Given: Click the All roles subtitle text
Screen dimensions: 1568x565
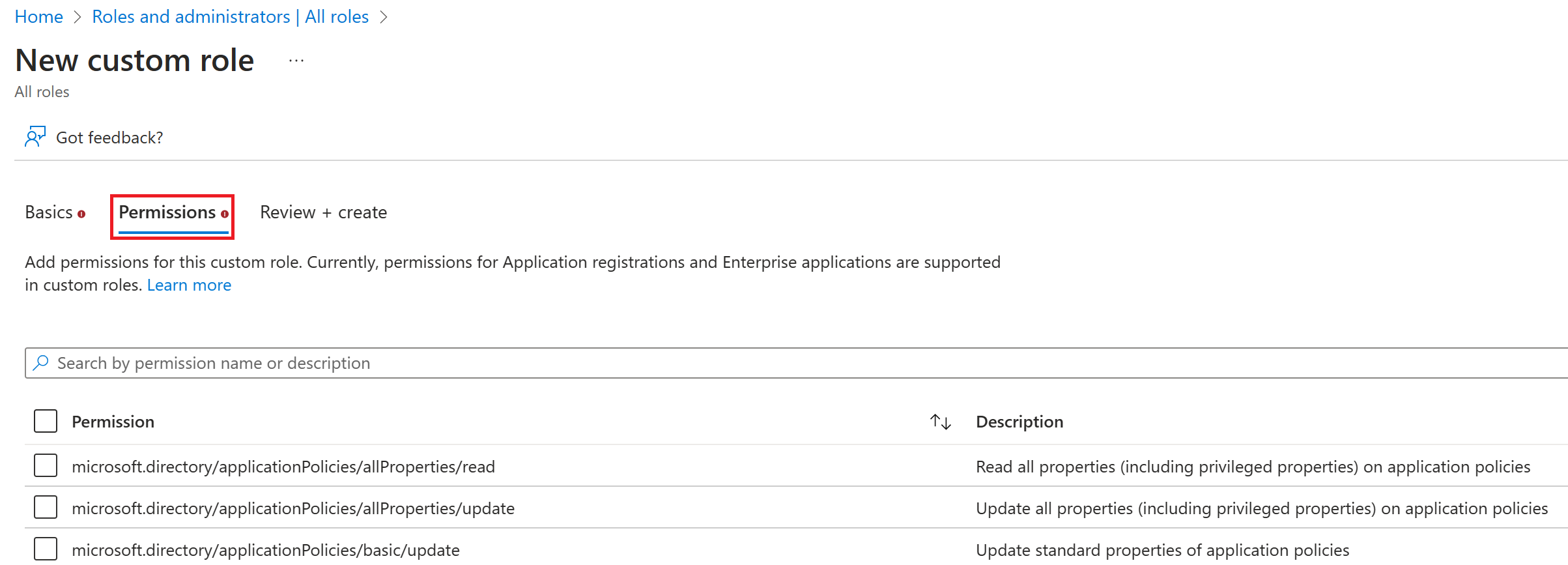Looking at the screenshot, I should pos(42,92).
